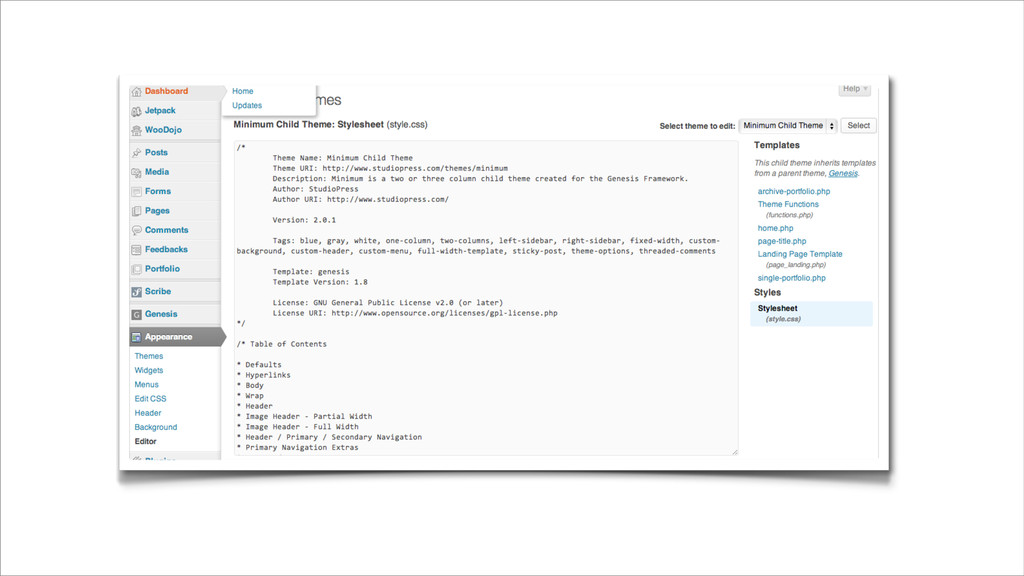Viewport: 1024px width, 576px height.
Task: Open home.php template
Action: [x=775, y=228]
